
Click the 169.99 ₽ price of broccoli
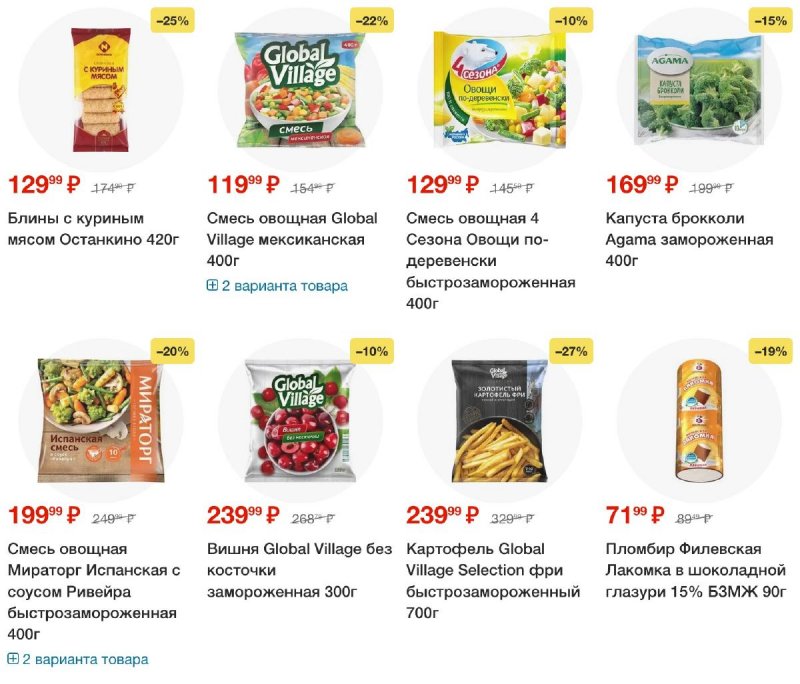click(642, 184)
